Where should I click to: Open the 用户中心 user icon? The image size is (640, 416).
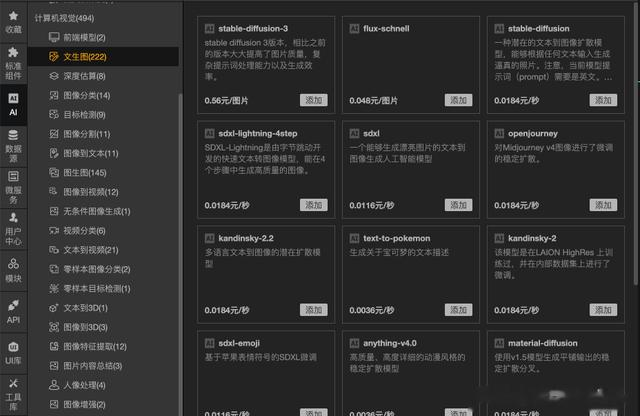(x=13, y=217)
